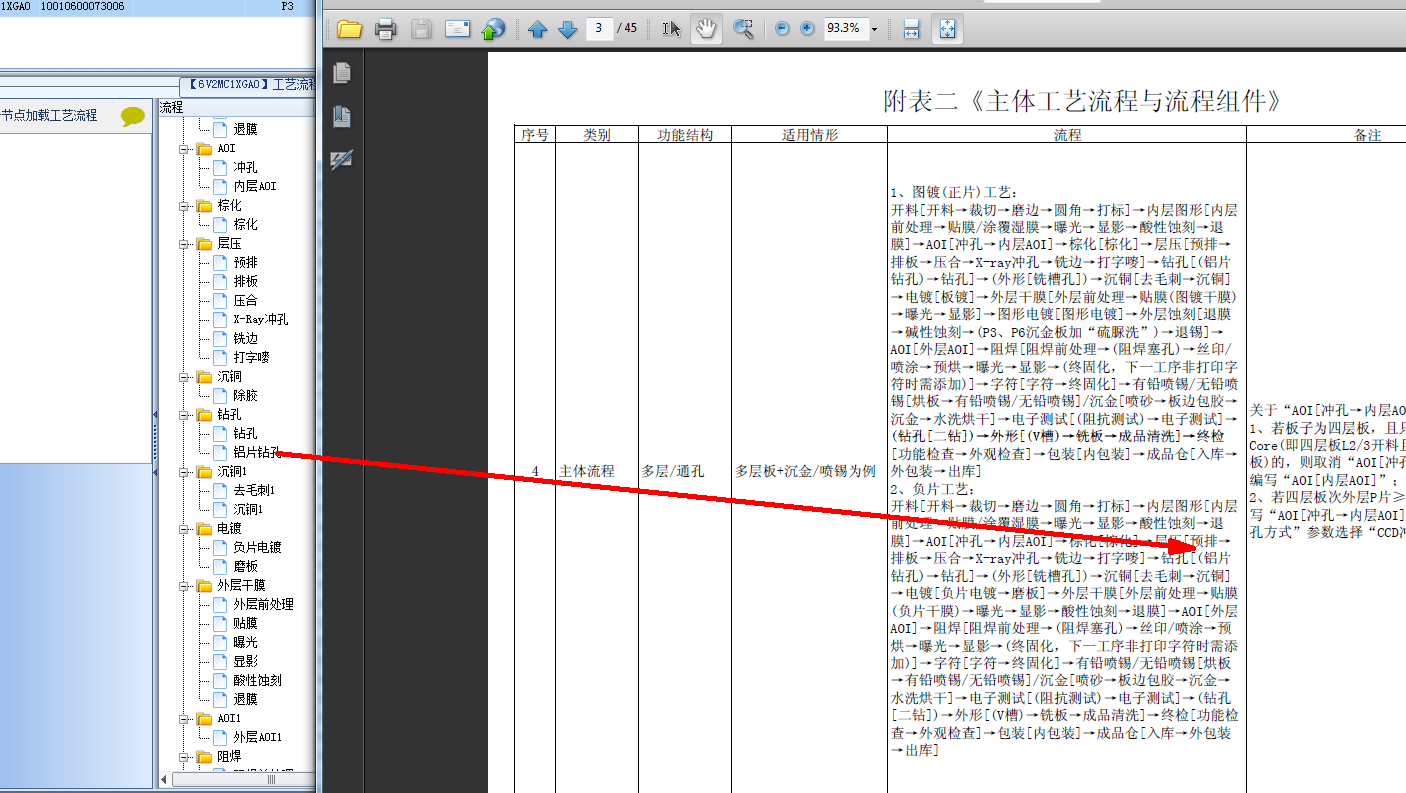Click the 功能结构 header in the PDF table

pyautogui.click(x=685, y=135)
